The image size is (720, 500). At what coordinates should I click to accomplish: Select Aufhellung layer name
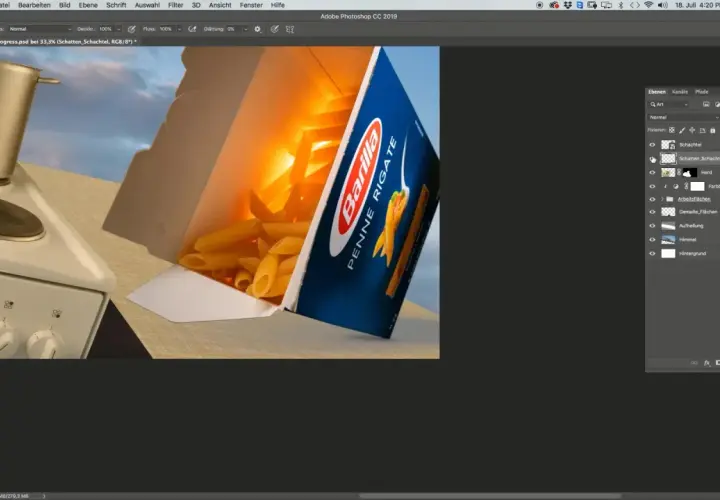tap(691, 226)
